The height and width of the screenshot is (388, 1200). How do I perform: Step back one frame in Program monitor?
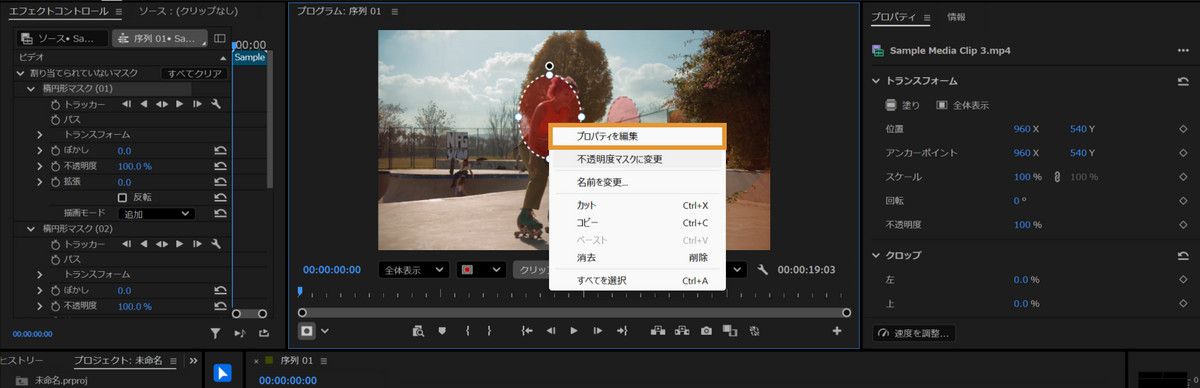click(x=550, y=330)
